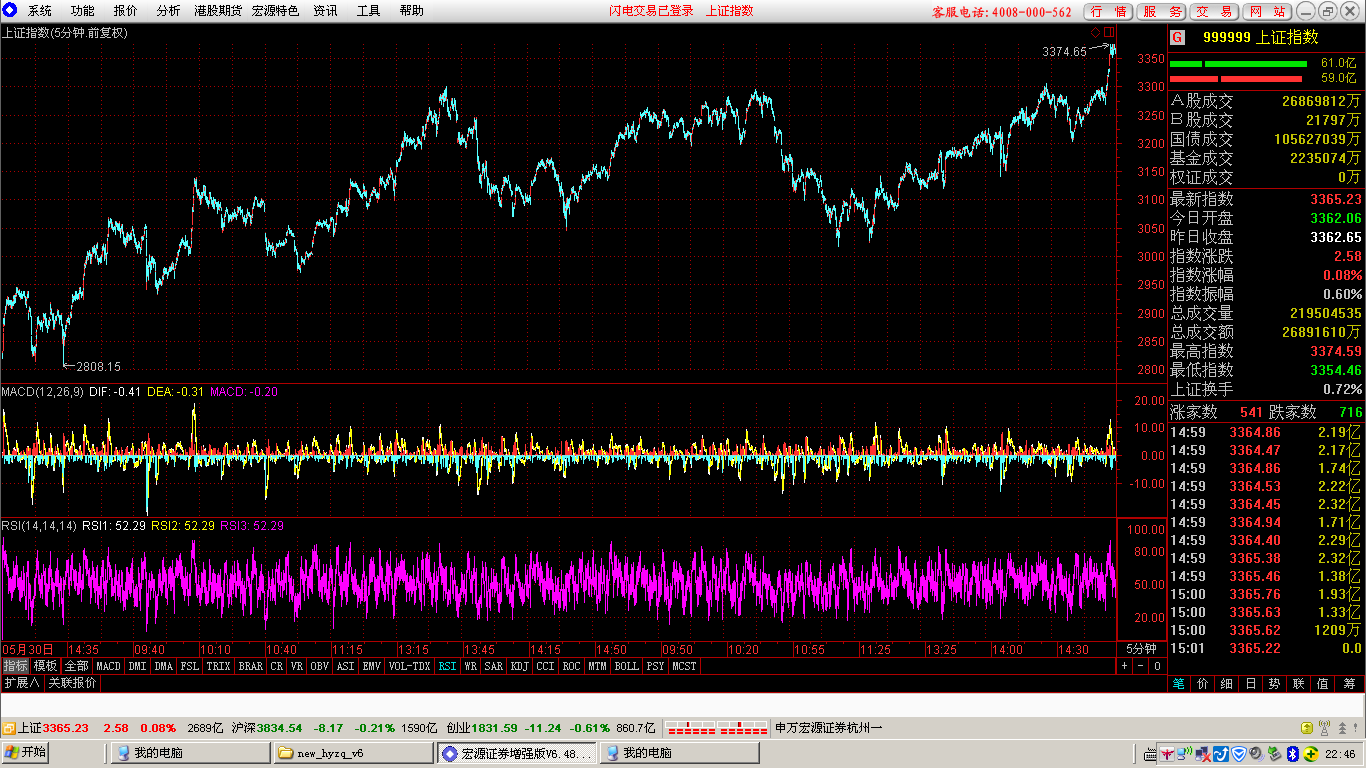This screenshot has width=1366, height=768.
Task: Open the 5分钟 period selector
Action: [1141, 649]
